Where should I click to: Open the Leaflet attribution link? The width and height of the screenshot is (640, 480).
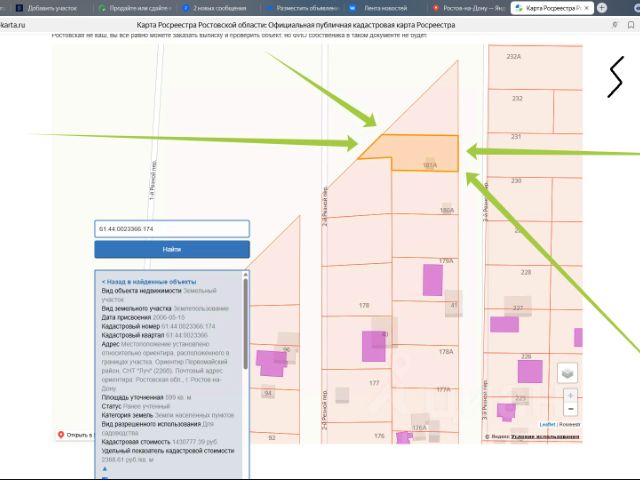(547, 424)
